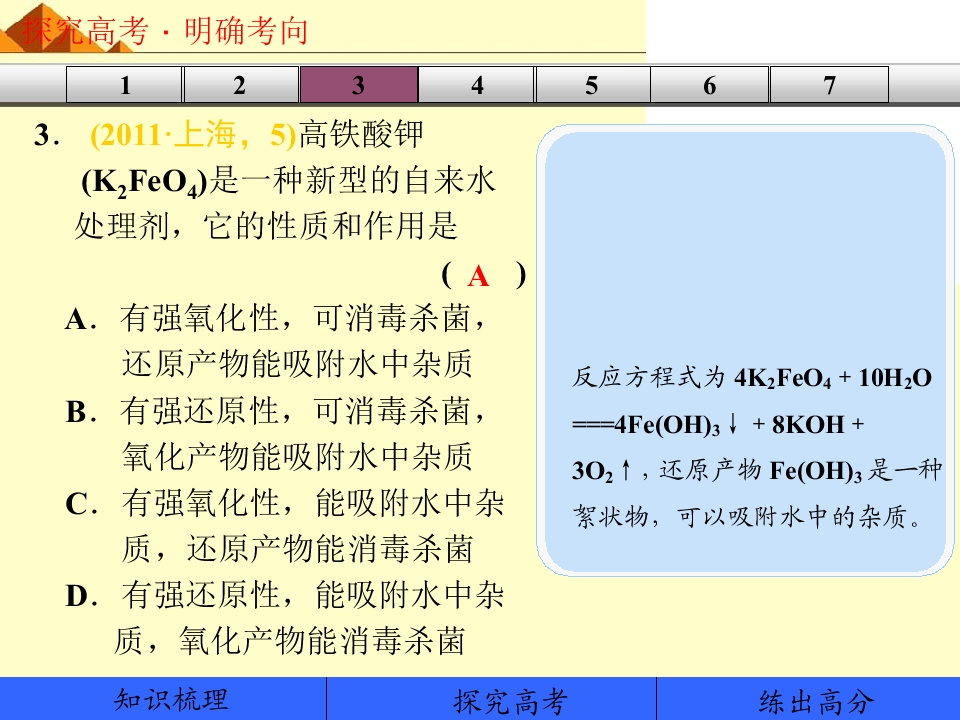Choose option D 有强还原性，能吸附水中杂质

pos(285,618)
